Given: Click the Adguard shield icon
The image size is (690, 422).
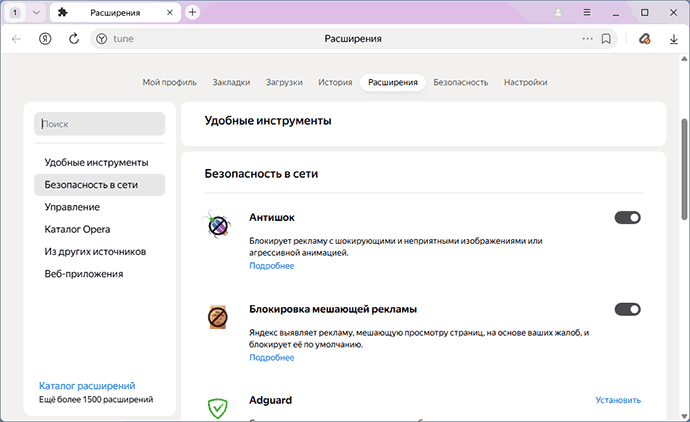Looking at the screenshot, I should coord(217,408).
